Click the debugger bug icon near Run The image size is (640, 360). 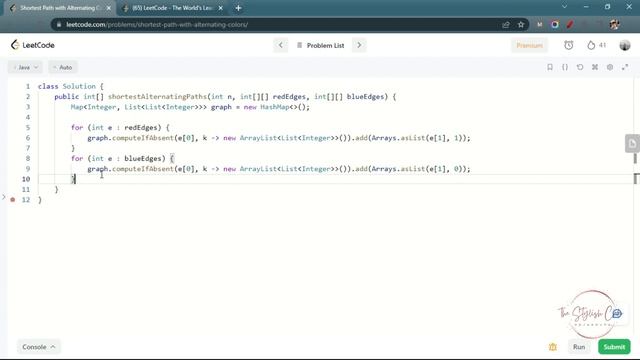click(x=553, y=347)
